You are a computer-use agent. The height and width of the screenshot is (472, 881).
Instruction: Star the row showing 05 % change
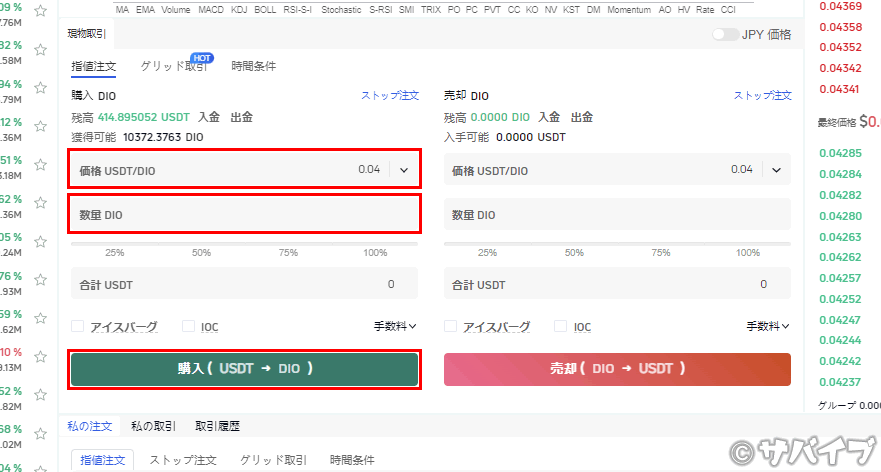click(x=40, y=242)
